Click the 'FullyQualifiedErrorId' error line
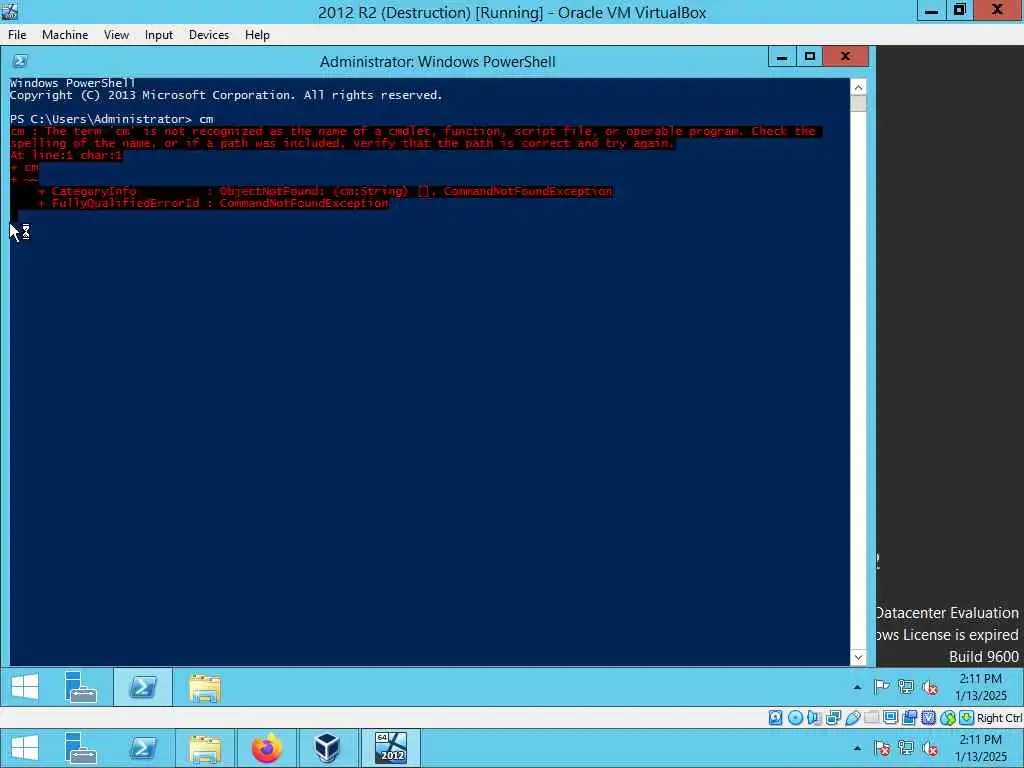The width and height of the screenshot is (1024, 768). pyautogui.click(x=214, y=203)
